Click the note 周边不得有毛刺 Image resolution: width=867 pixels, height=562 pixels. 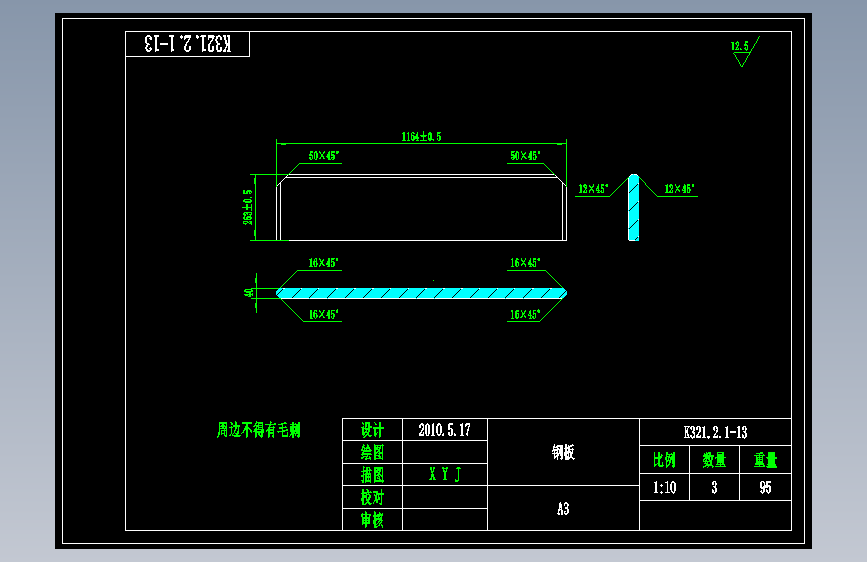click(x=258, y=430)
